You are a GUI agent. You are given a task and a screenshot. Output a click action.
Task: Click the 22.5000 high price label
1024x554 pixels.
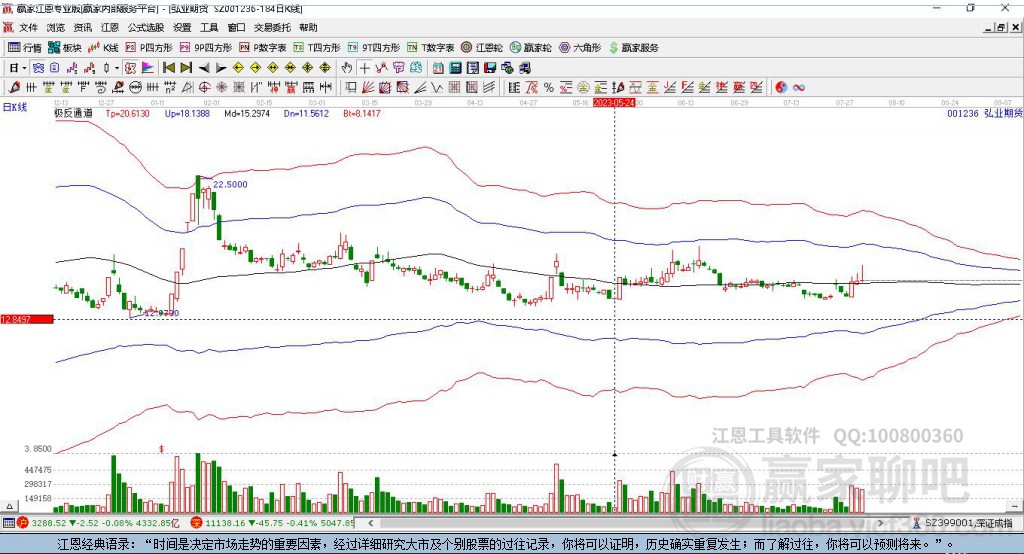pos(231,185)
